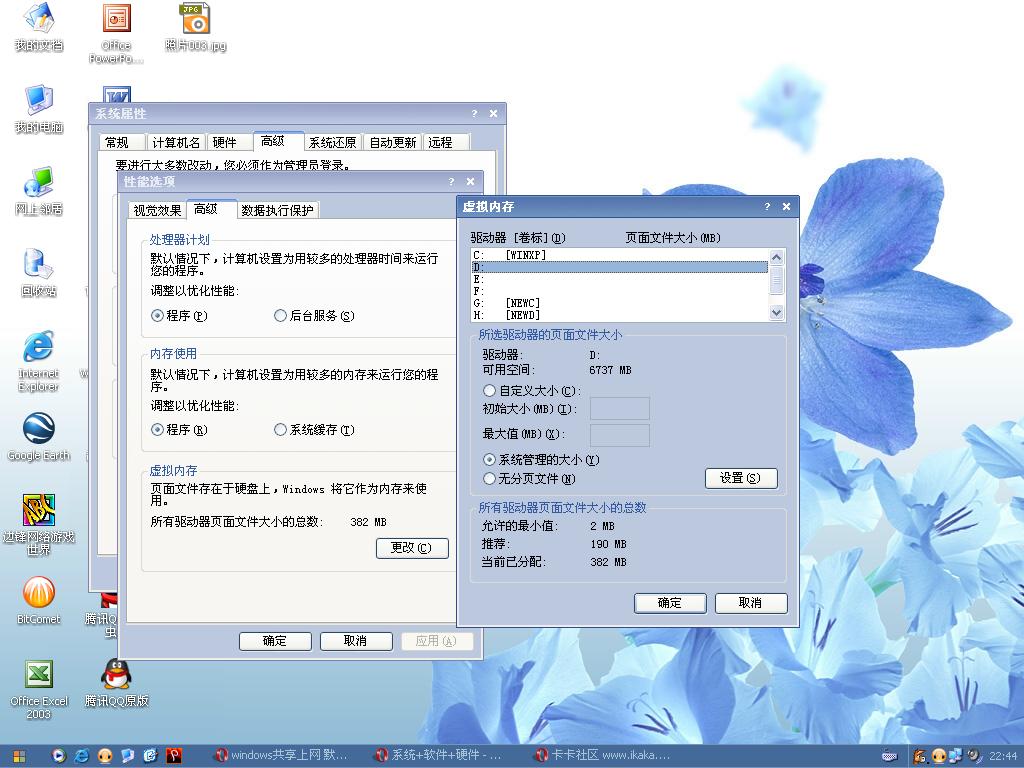Screen dimensions: 1024x768
Task: Click the help question mark in 系统属性 window
Action: click(x=475, y=114)
